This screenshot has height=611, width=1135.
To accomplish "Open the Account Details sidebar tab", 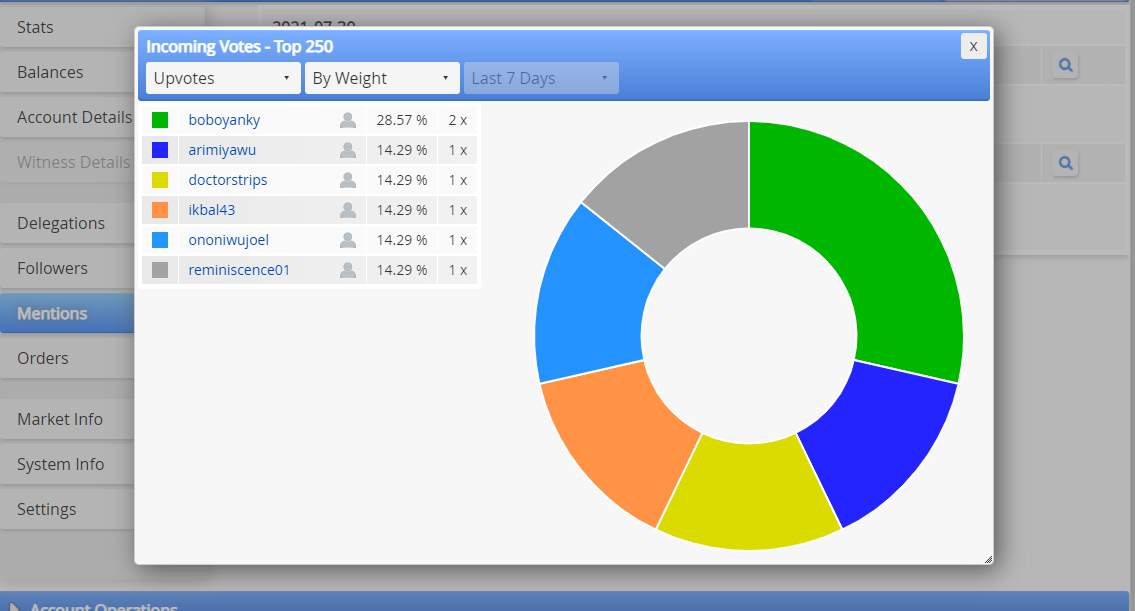I will pyautogui.click(x=67, y=117).
